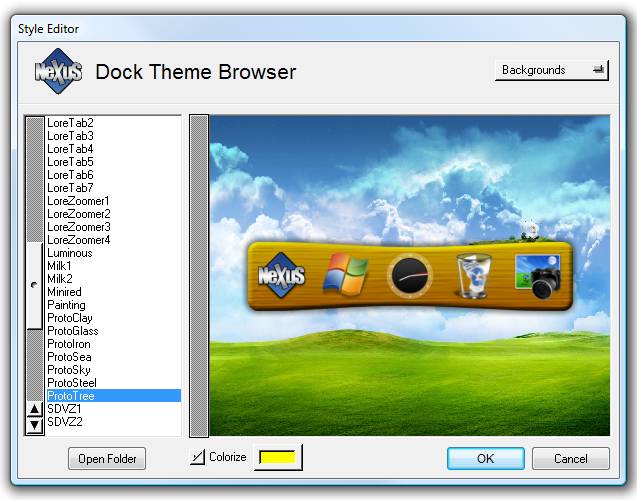Click the Cancel button
637x500 pixels.
570,459
